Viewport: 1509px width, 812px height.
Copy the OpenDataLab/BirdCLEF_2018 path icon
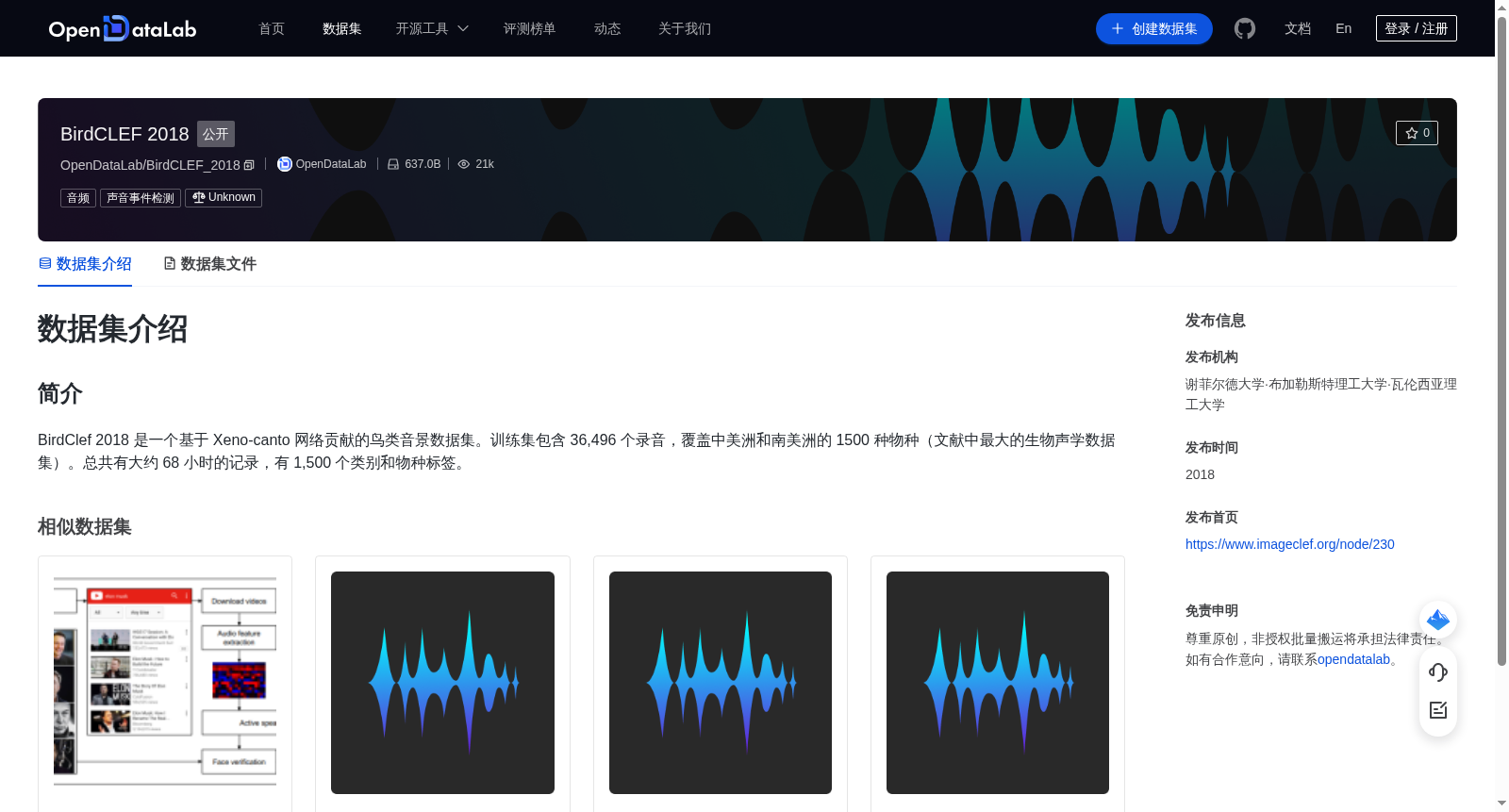(x=249, y=165)
